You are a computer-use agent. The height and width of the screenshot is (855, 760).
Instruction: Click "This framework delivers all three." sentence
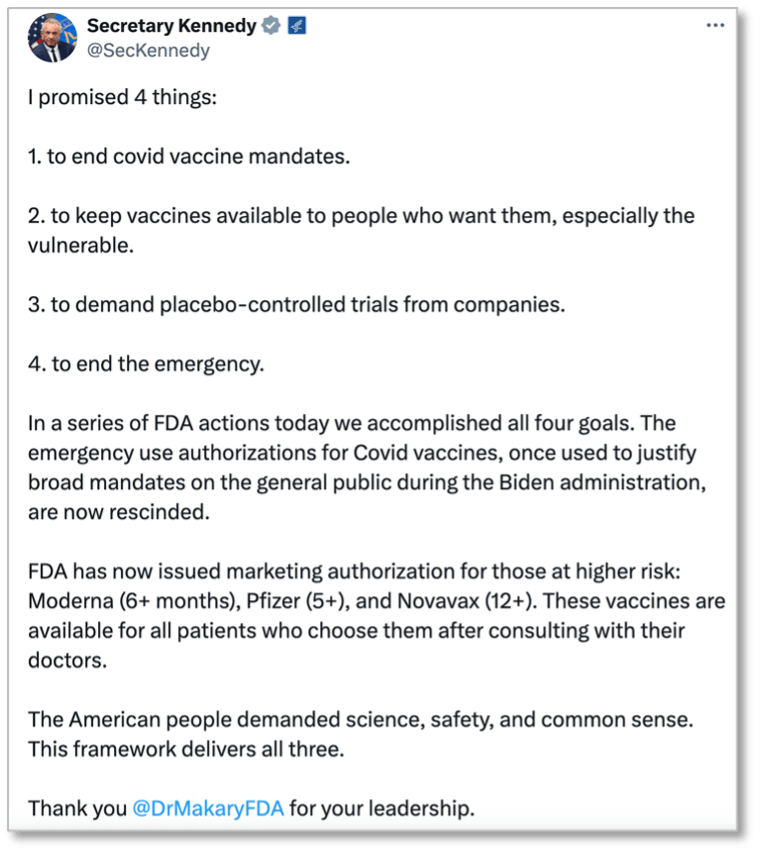186,749
